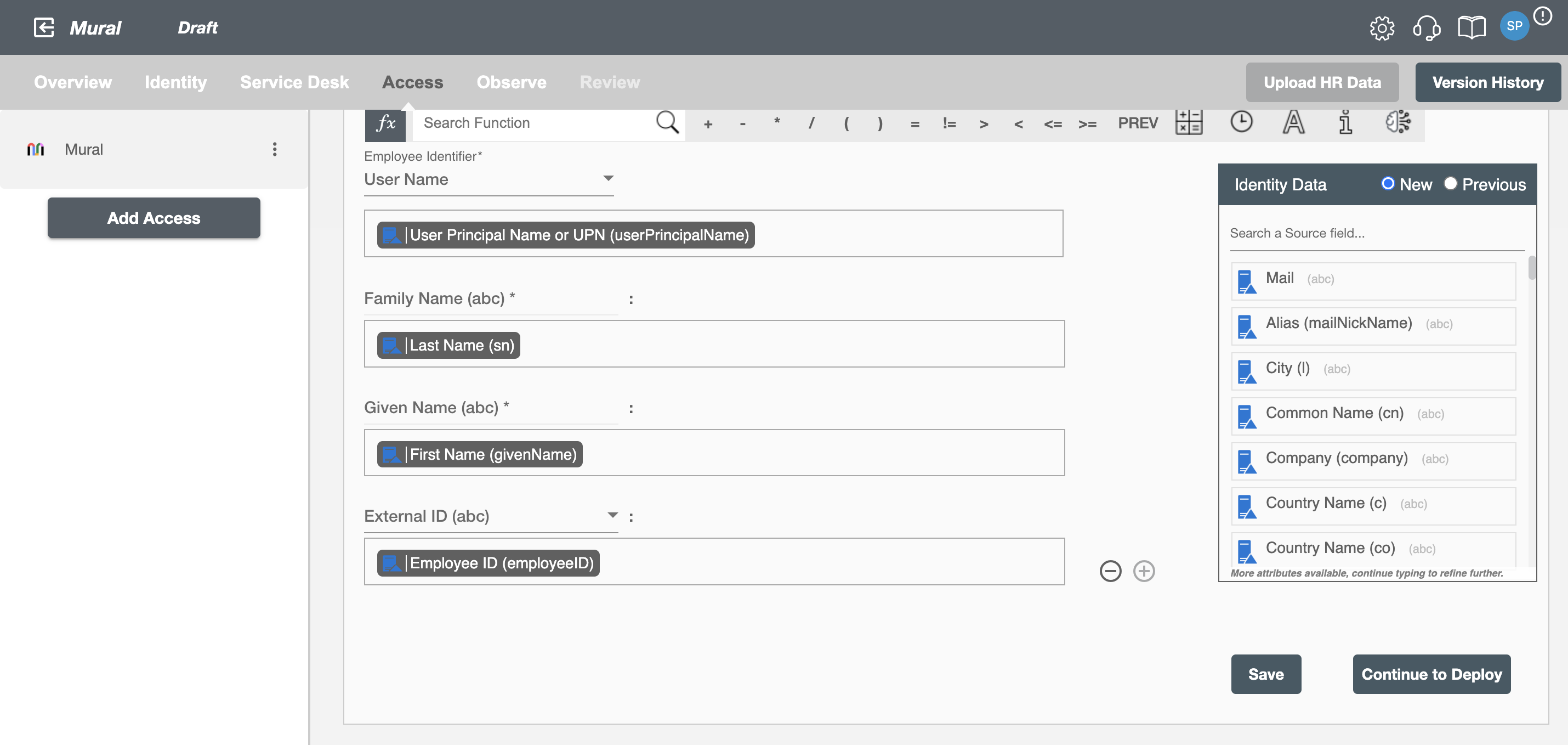Select the 'Previous' radio button for Identity Data
The height and width of the screenshot is (745, 1568).
click(1451, 183)
